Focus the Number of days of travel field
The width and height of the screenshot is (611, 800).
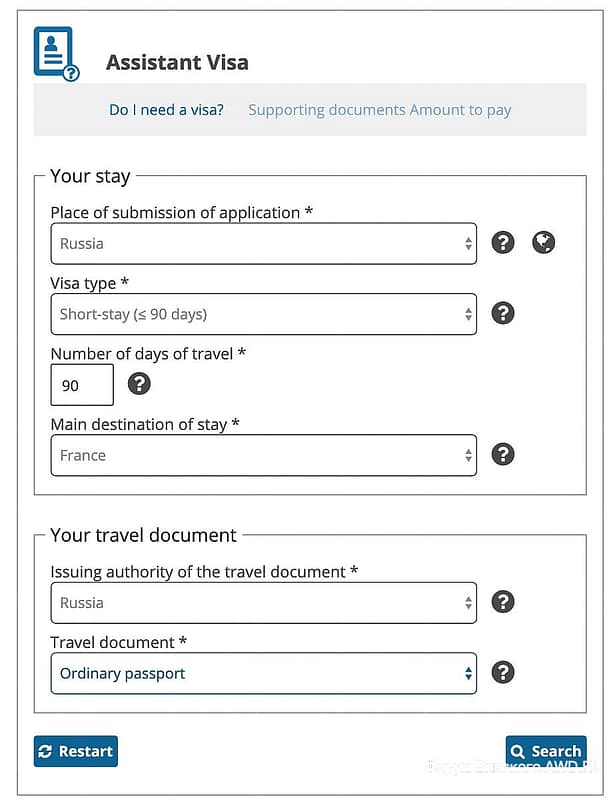(81, 385)
